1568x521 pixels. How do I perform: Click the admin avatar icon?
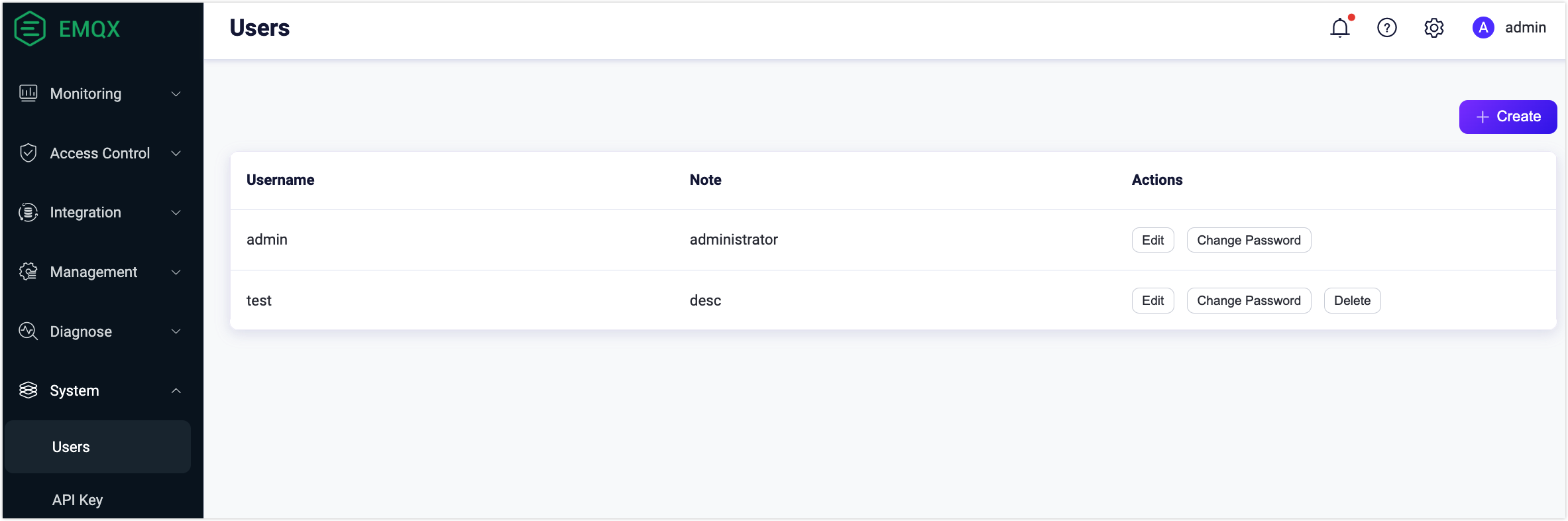point(1483,28)
